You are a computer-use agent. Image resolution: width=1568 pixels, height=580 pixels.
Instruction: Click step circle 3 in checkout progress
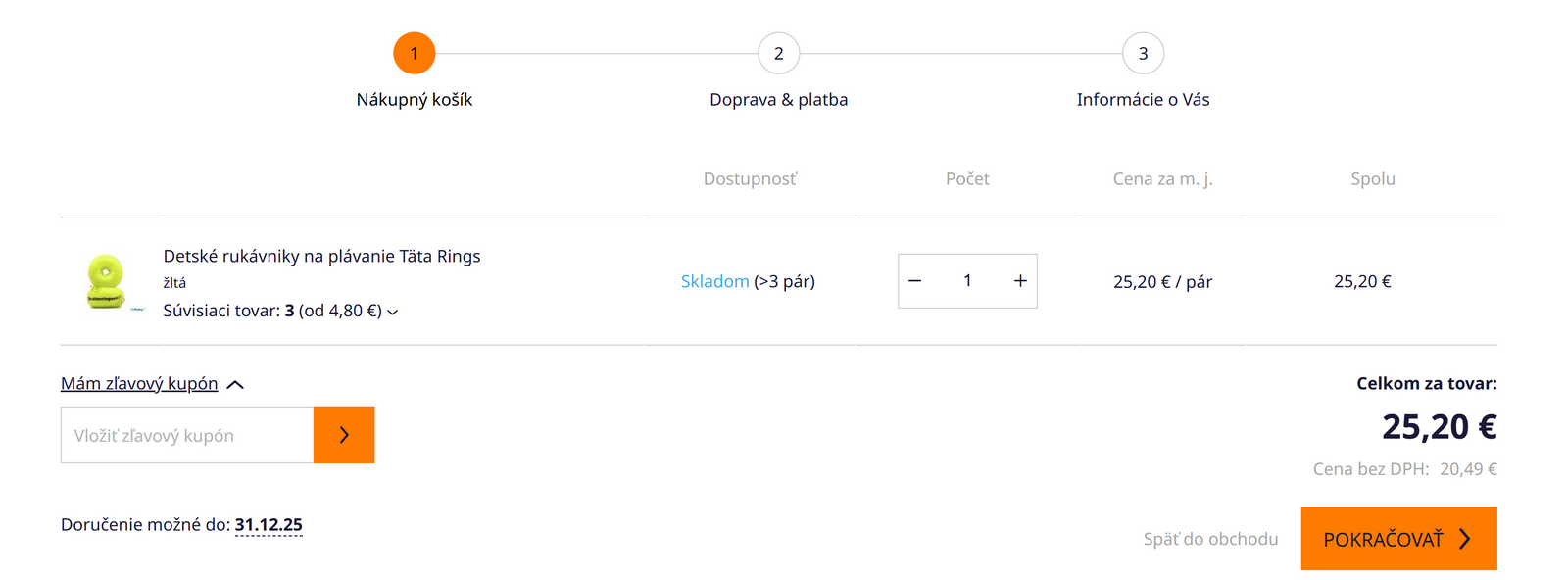point(1143,53)
